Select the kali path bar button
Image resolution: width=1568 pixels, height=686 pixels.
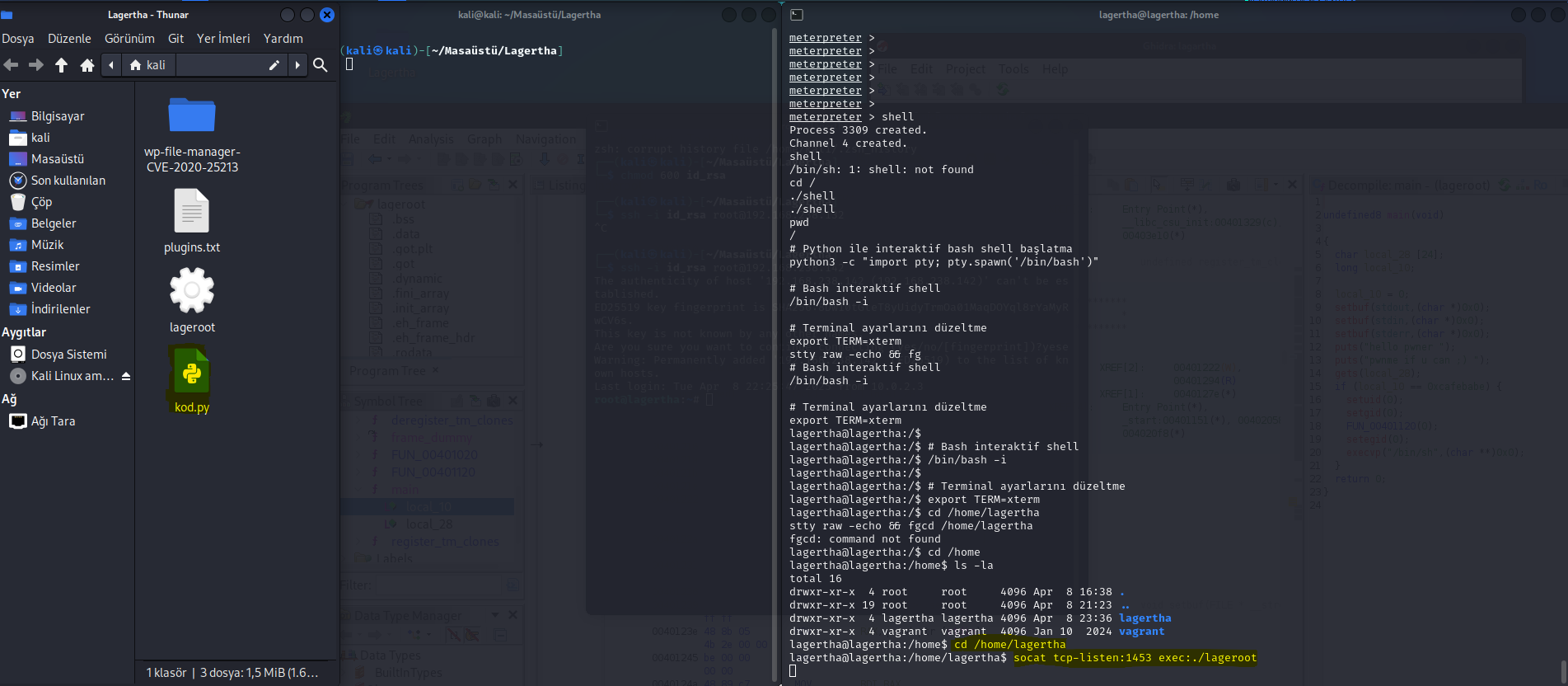pos(147,65)
